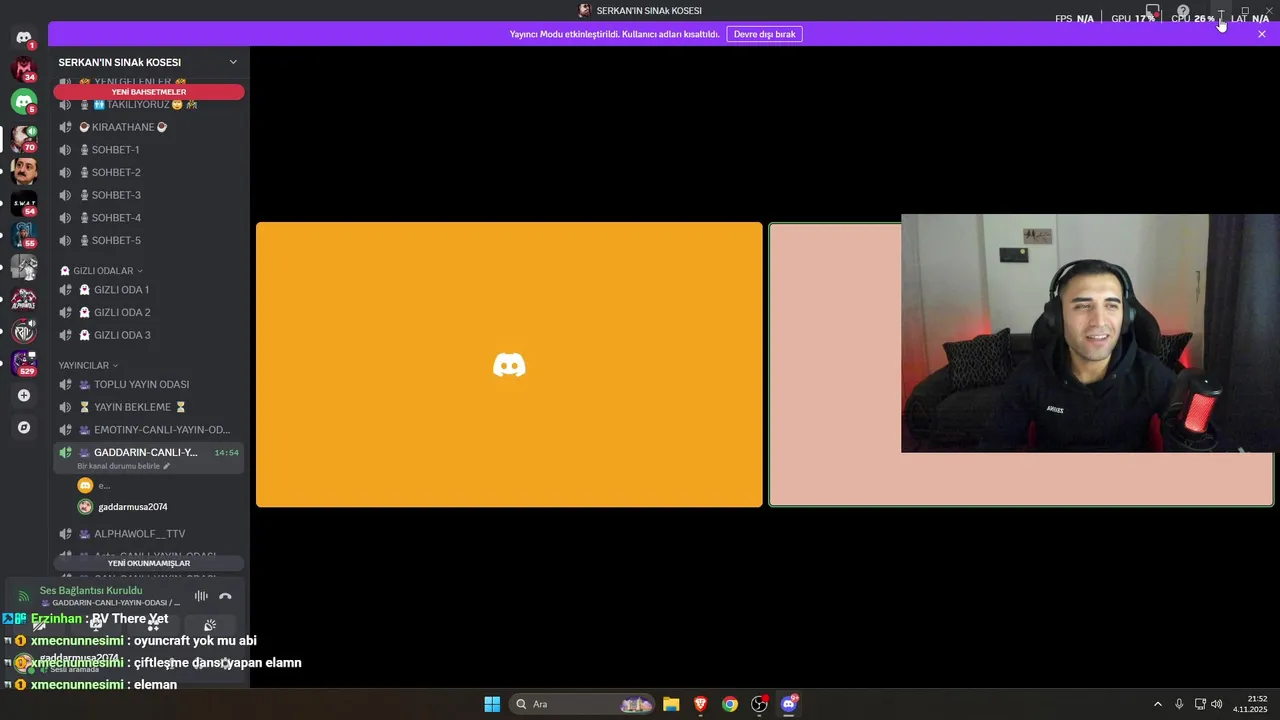The image size is (1280, 720).
Task: Click the Add a Server plus icon
Action: click(24, 395)
